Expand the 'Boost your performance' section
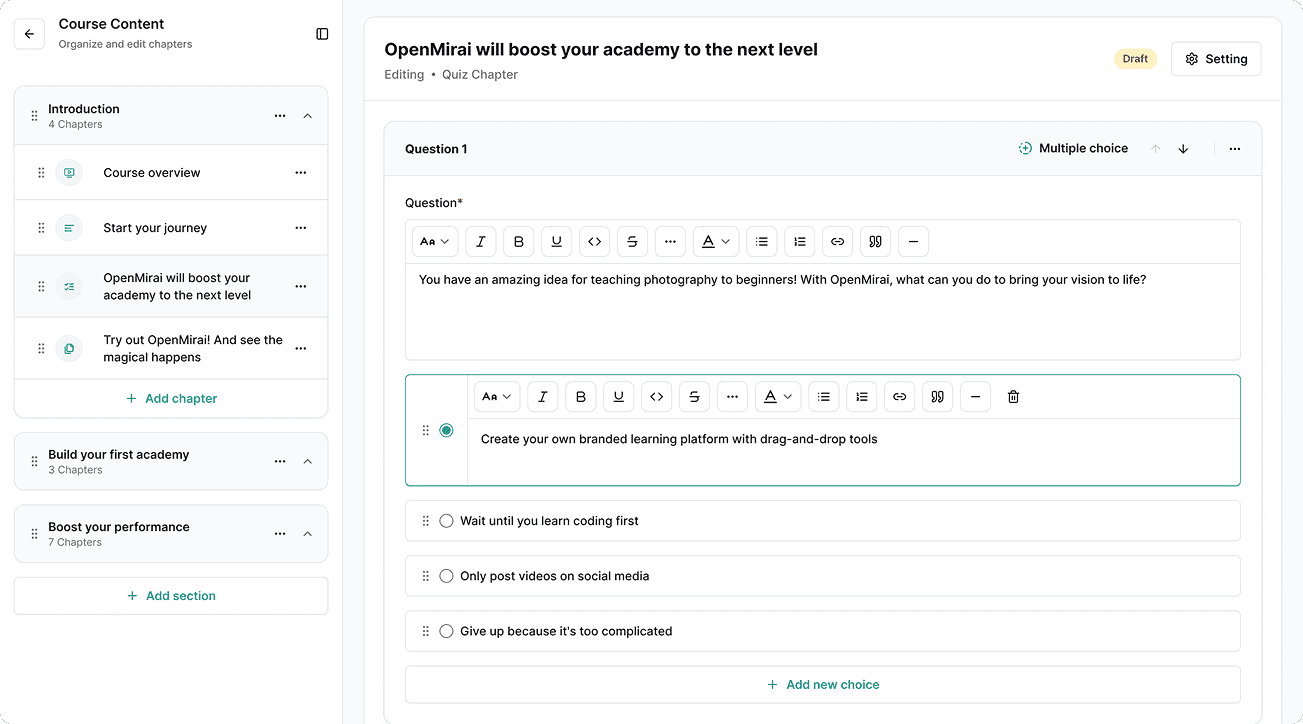The height and width of the screenshot is (724, 1303). coord(308,533)
